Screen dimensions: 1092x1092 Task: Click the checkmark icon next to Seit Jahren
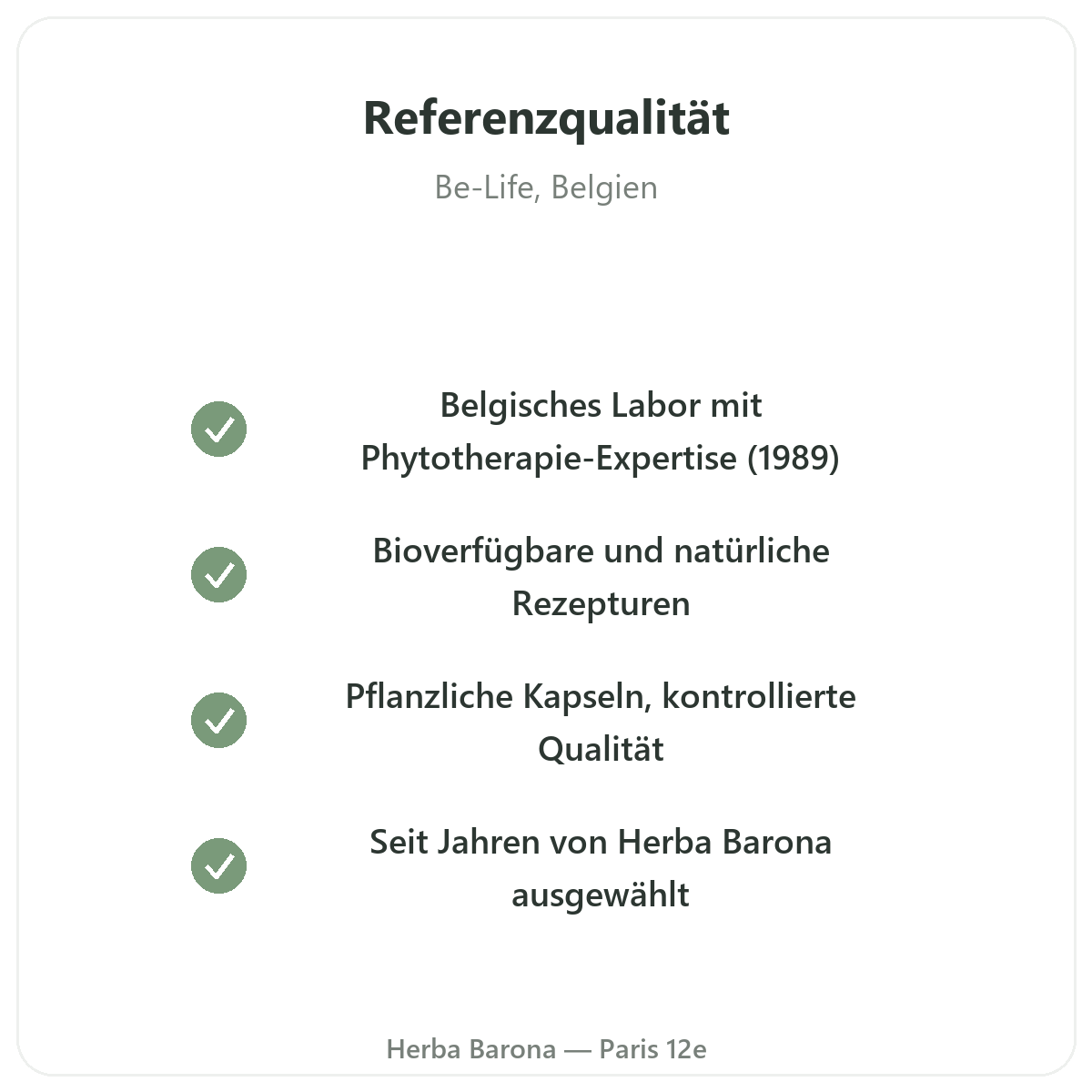click(218, 865)
